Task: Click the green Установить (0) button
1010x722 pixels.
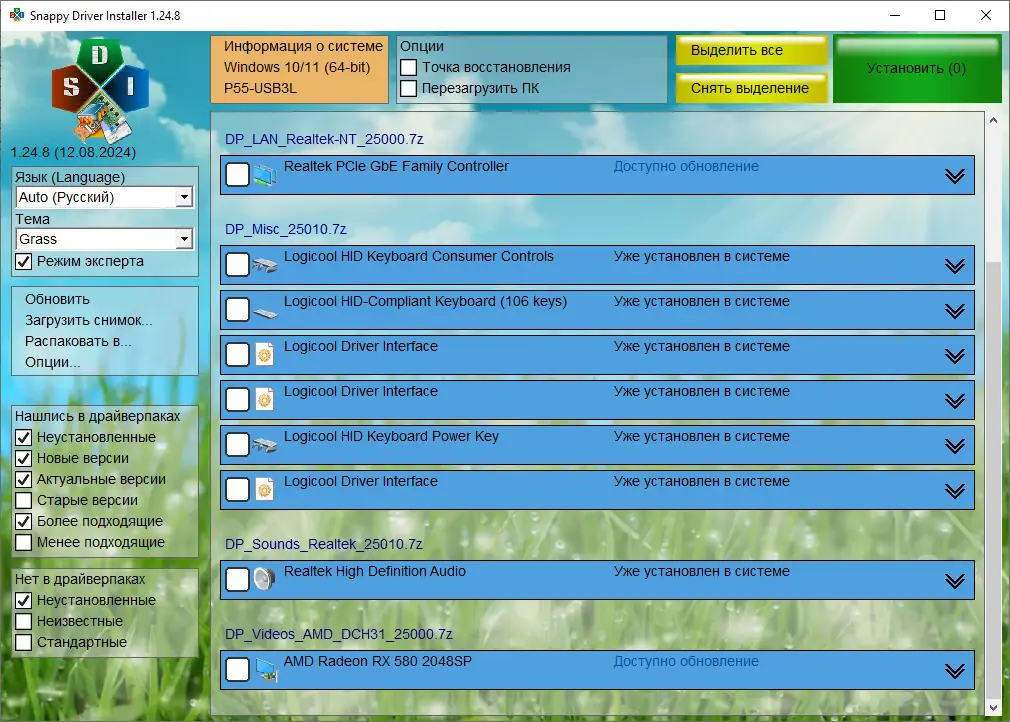Action: (x=917, y=69)
